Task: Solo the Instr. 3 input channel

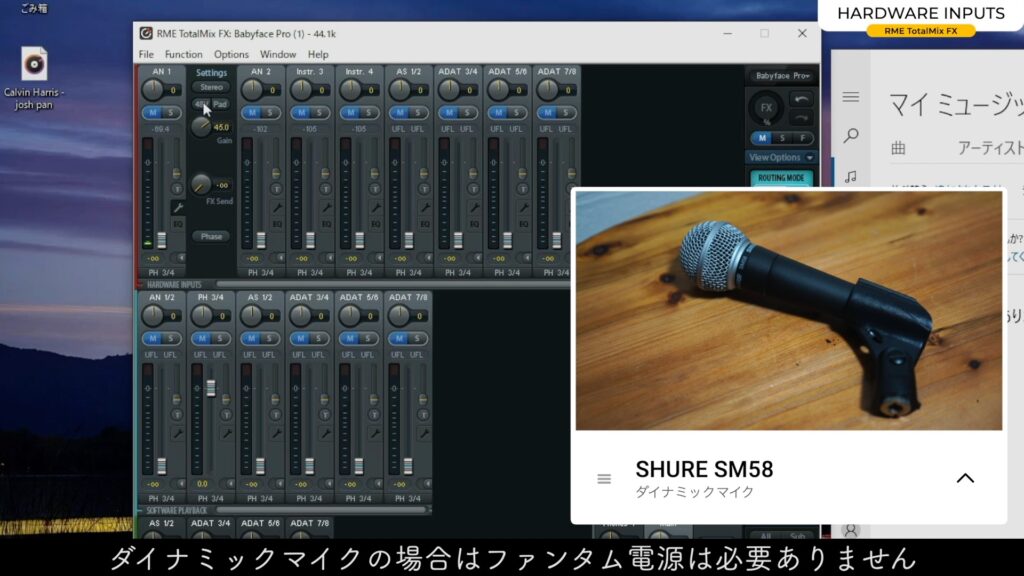Action: pyautogui.click(x=319, y=112)
